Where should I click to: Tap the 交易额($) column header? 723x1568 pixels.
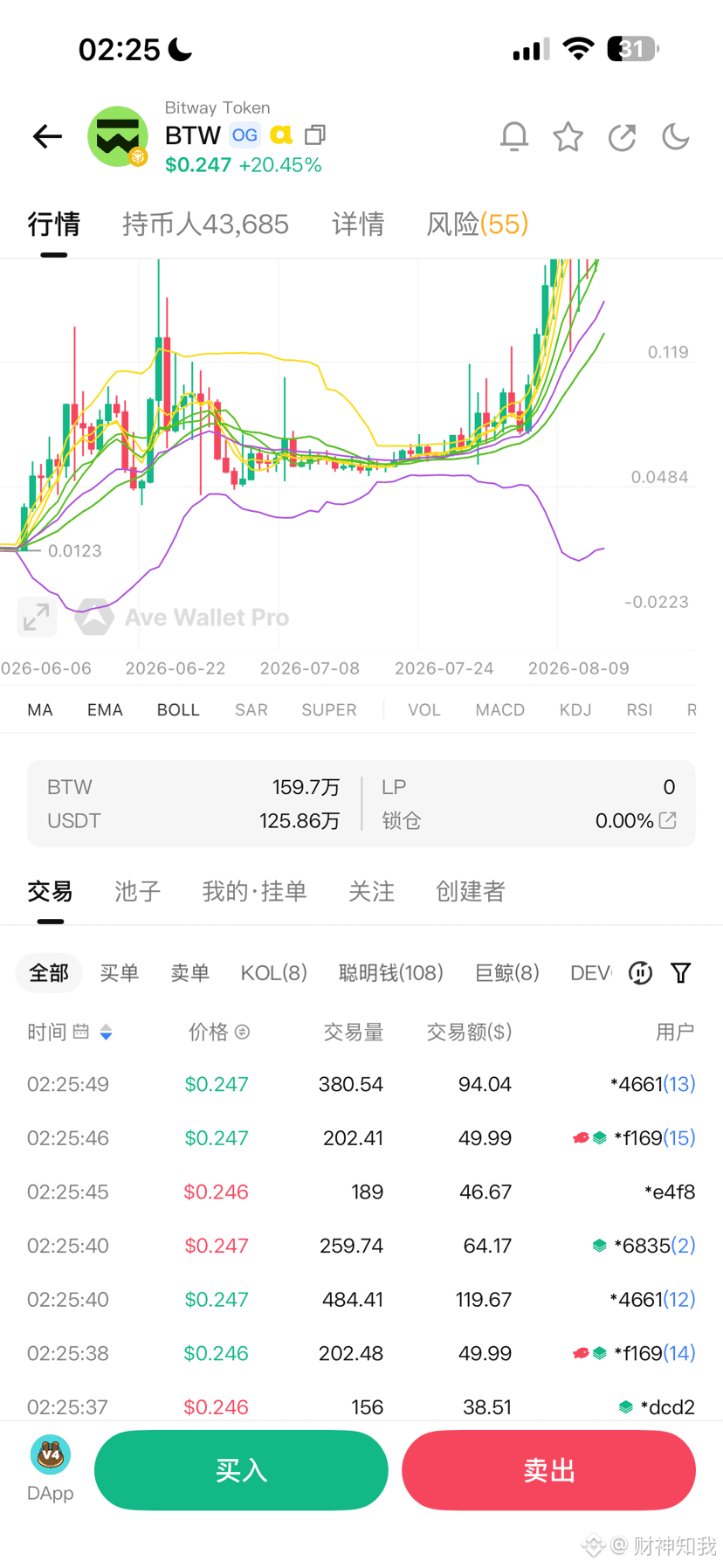click(469, 1032)
